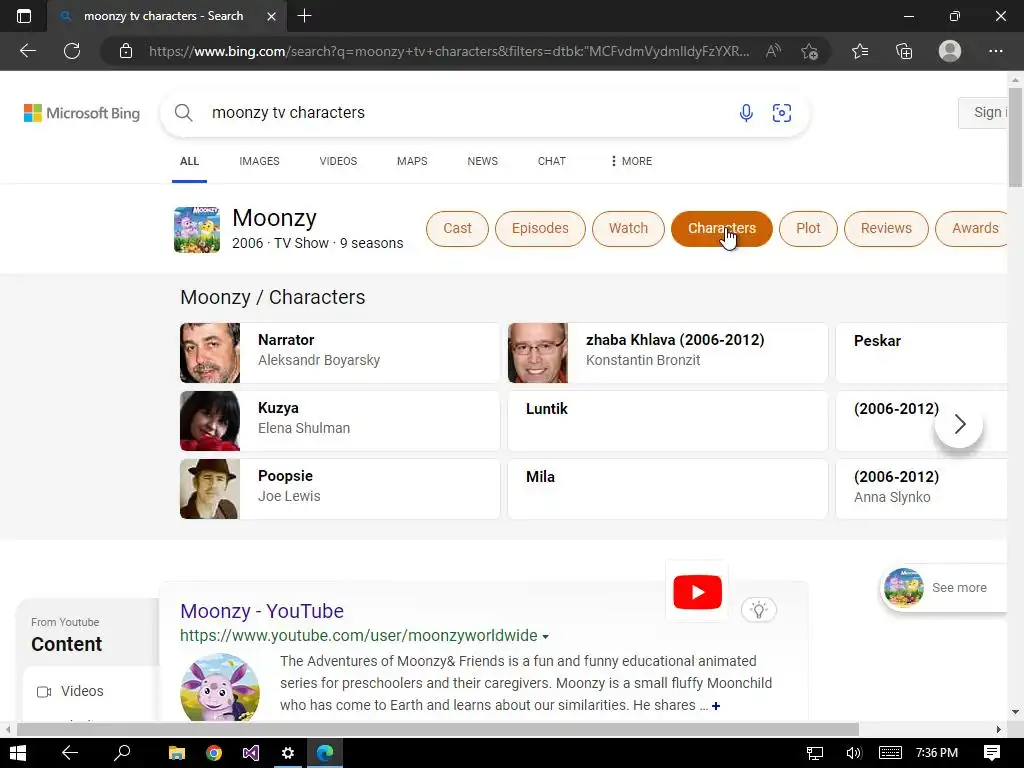
Task: Switch to NEWS search tab
Action: (483, 161)
